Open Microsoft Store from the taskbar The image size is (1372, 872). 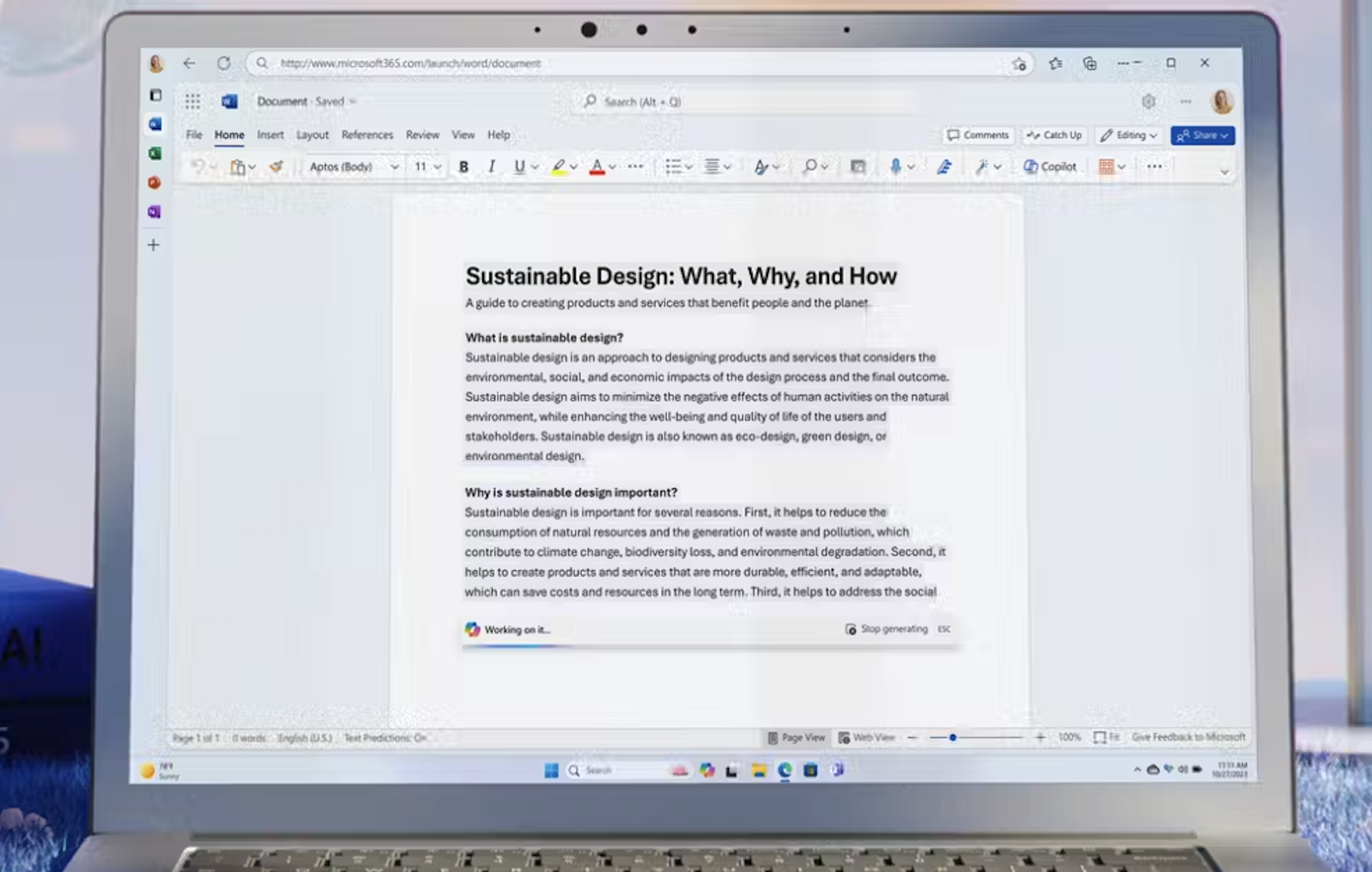pyautogui.click(x=810, y=771)
